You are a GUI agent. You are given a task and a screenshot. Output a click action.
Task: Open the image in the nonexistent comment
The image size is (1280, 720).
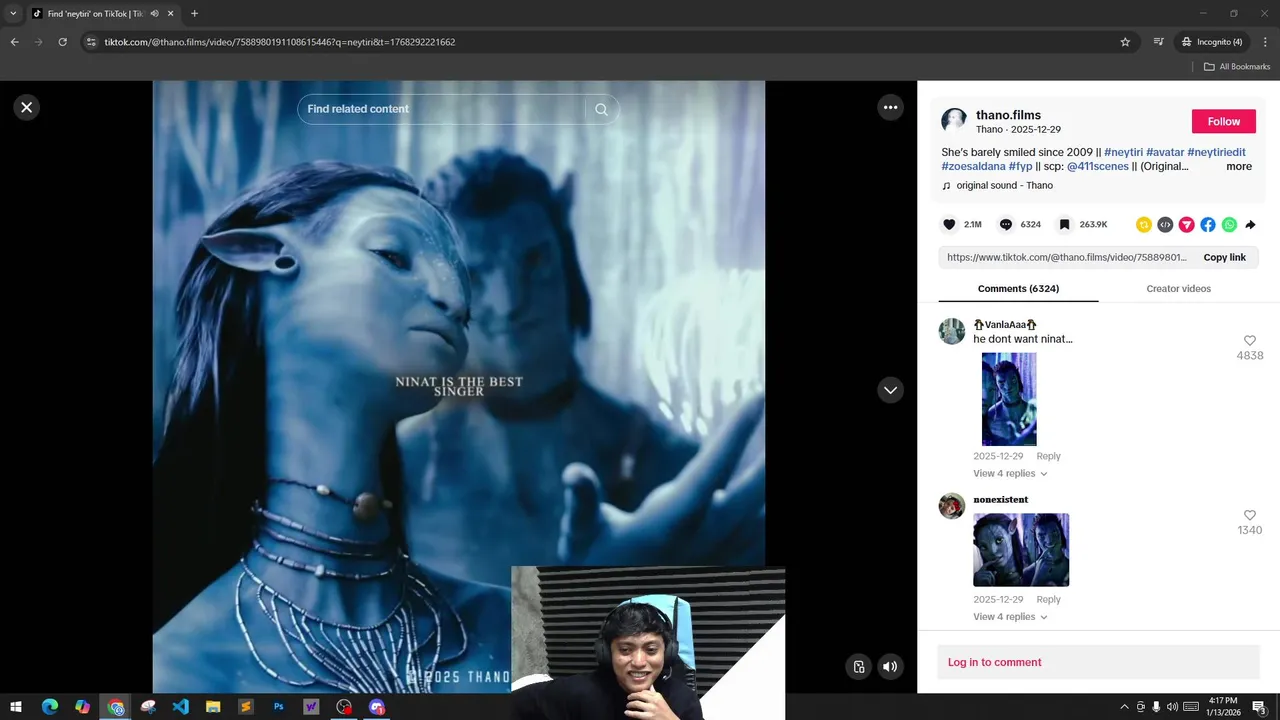pos(1021,550)
